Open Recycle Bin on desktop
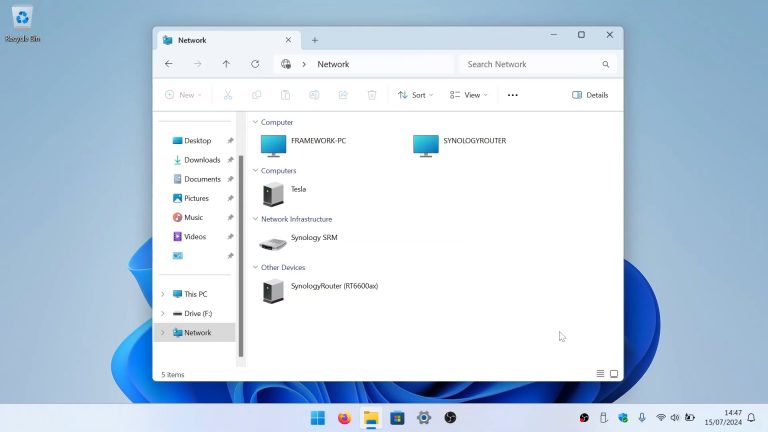Screen dimensions: 768x432 click(x=23, y=24)
